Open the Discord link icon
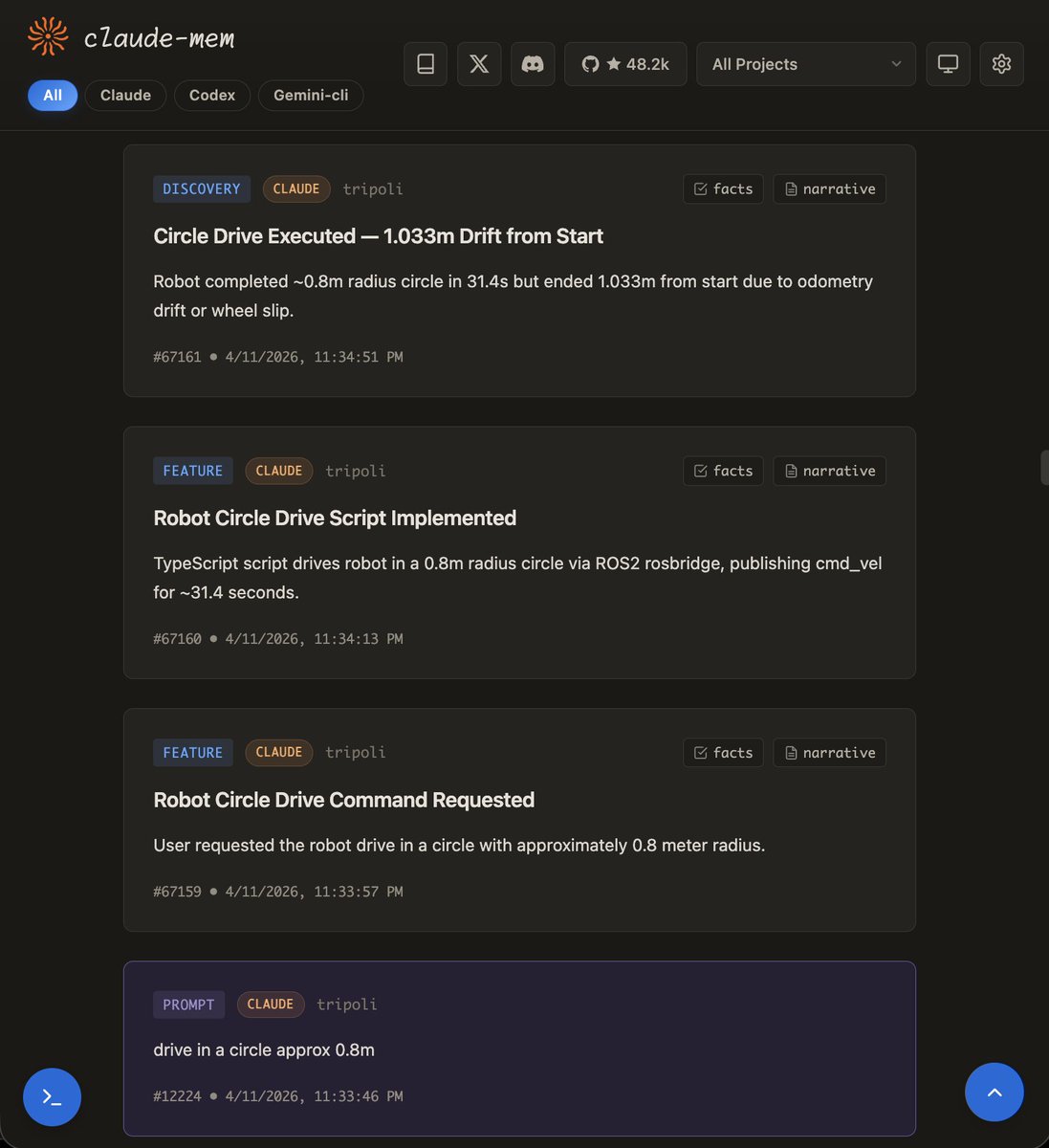 click(533, 64)
